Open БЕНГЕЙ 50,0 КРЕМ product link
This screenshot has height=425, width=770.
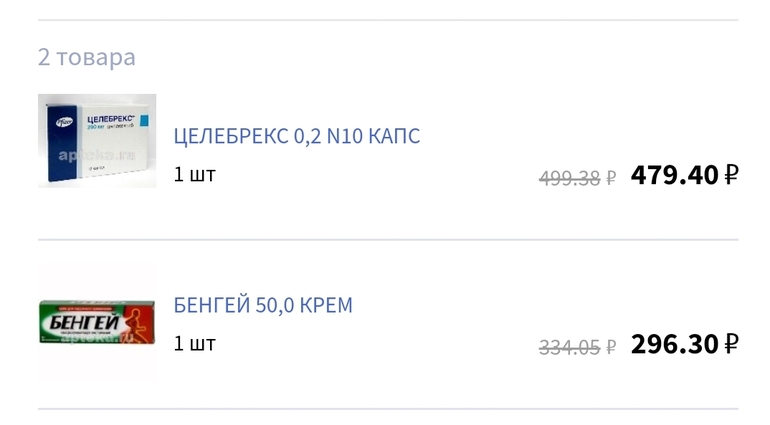[x=263, y=305]
